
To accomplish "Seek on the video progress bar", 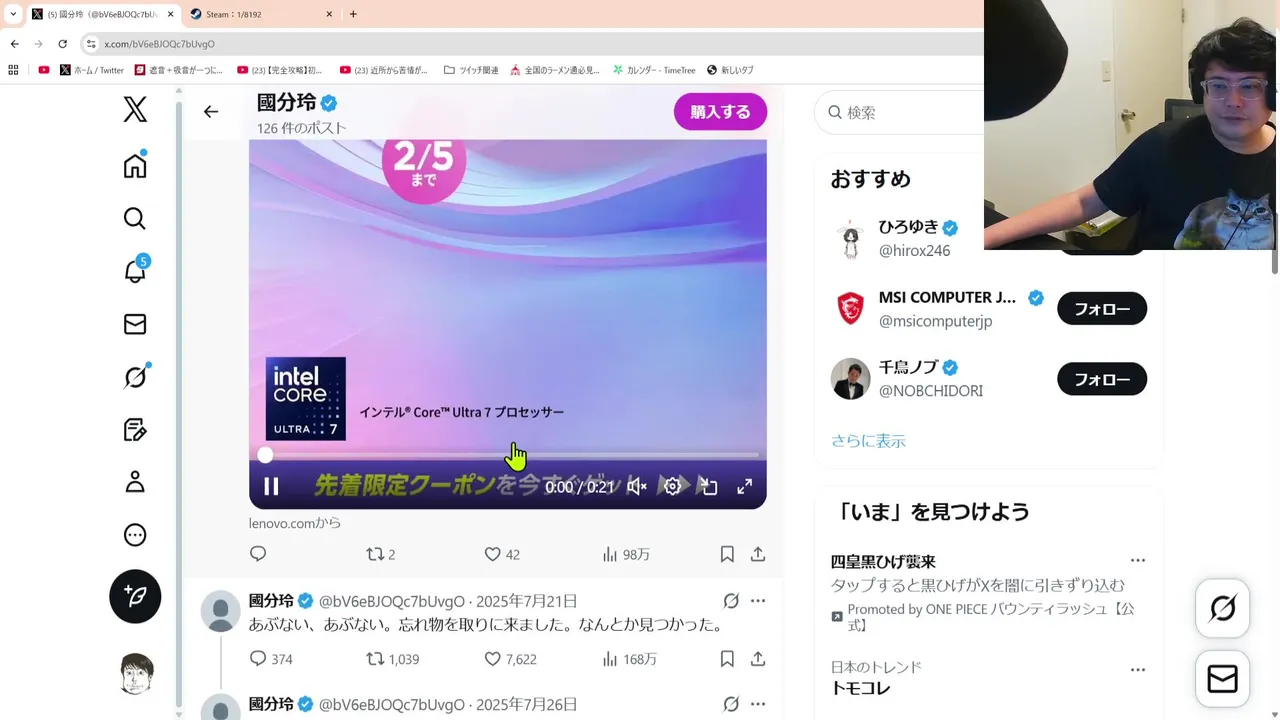I will (511, 455).
